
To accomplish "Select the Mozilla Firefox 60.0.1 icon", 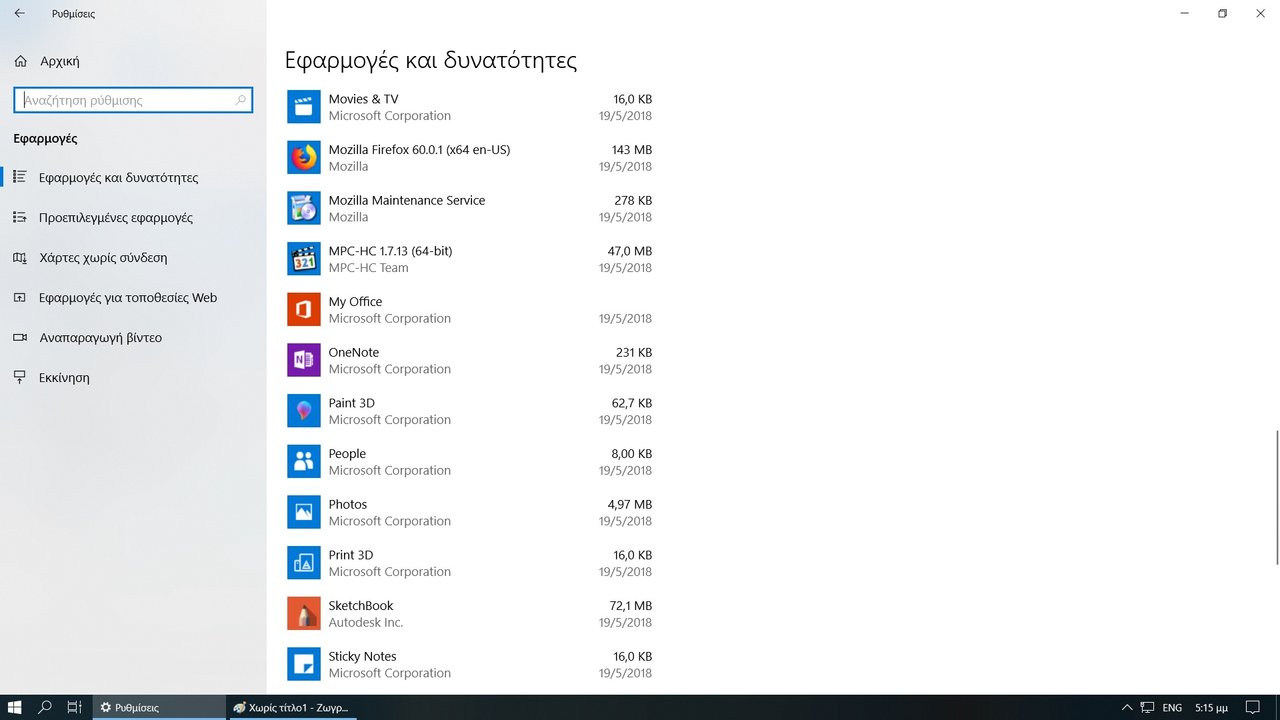I will [304, 158].
